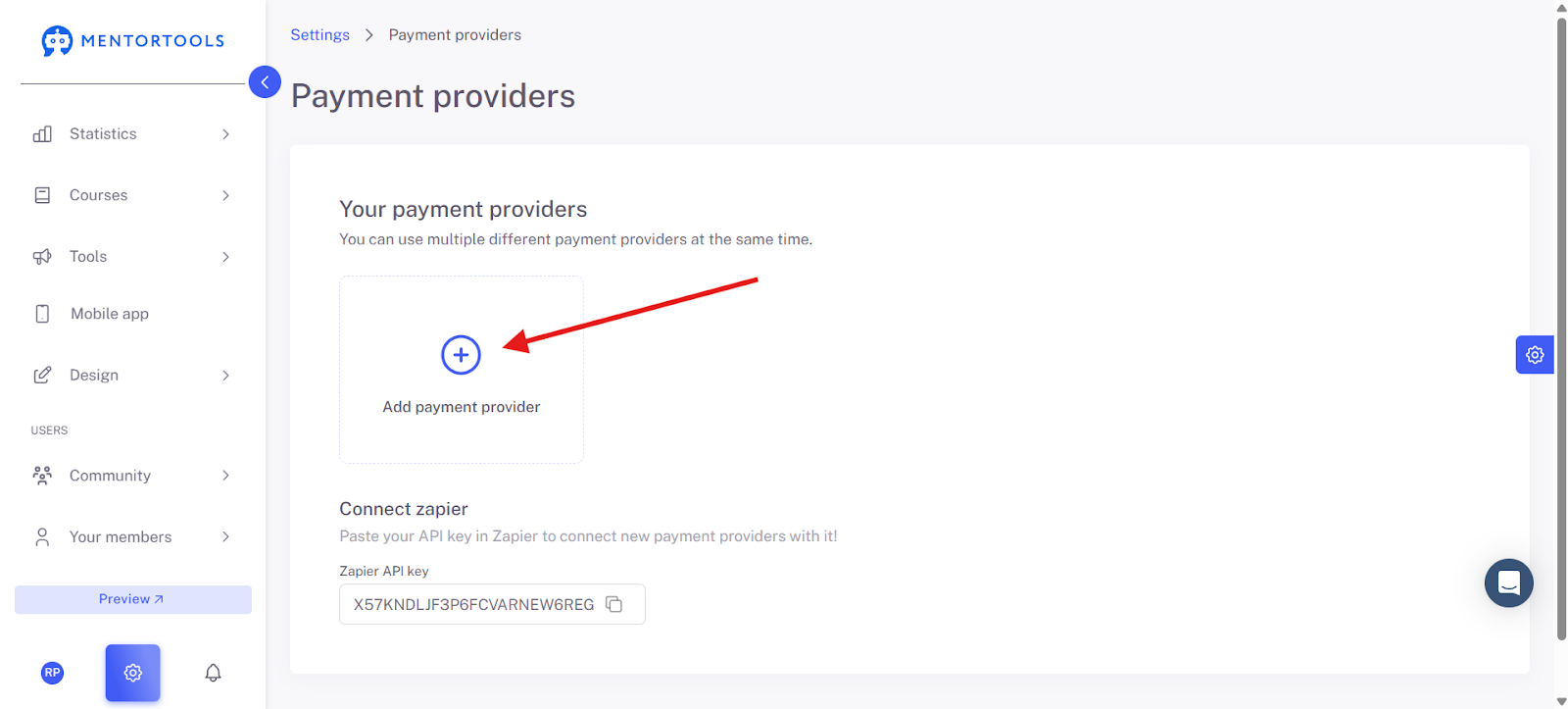Open the notifications bell
Screen dimensions: 1568x709
(213, 673)
